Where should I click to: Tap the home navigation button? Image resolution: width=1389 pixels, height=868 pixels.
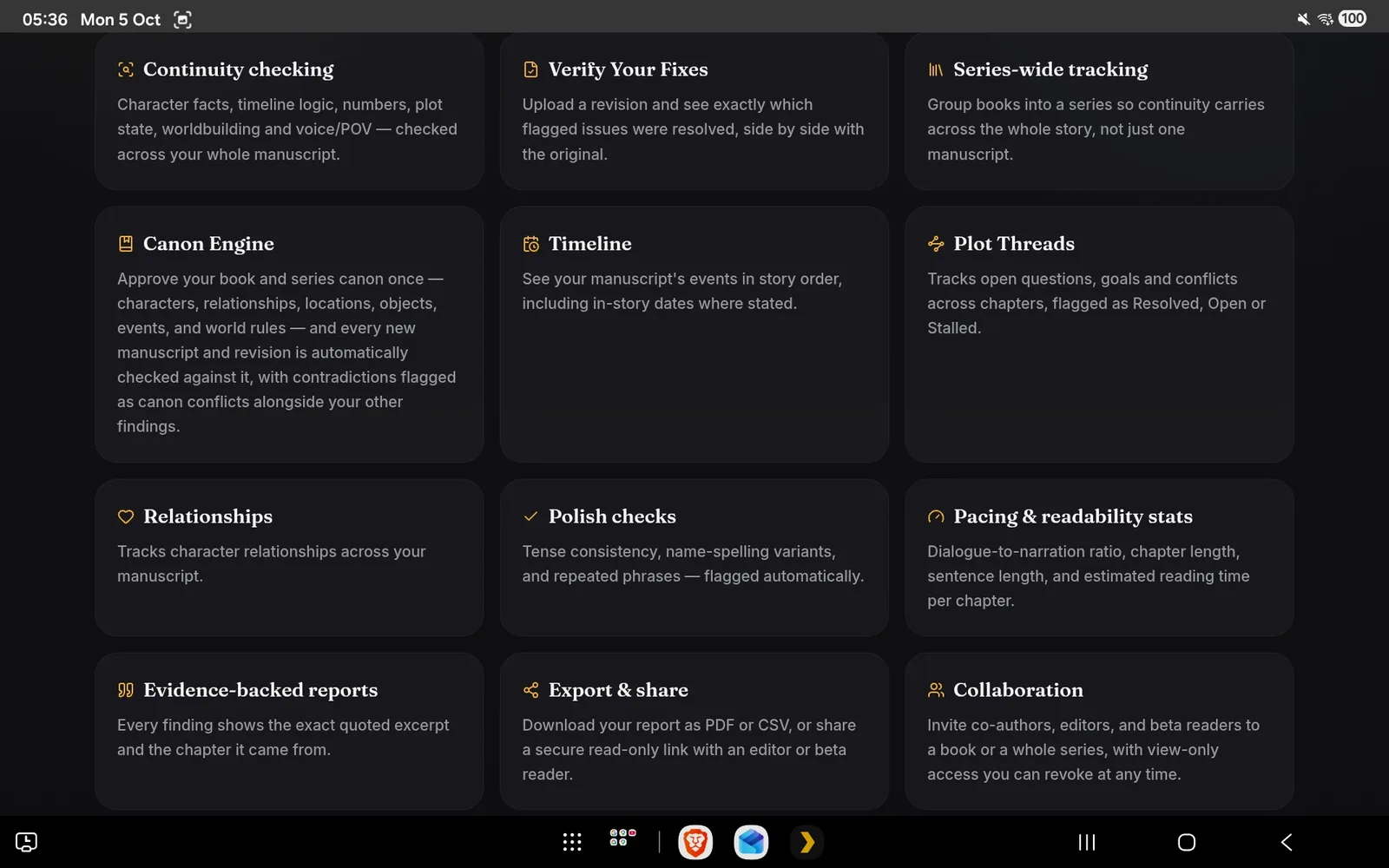(x=1187, y=842)
